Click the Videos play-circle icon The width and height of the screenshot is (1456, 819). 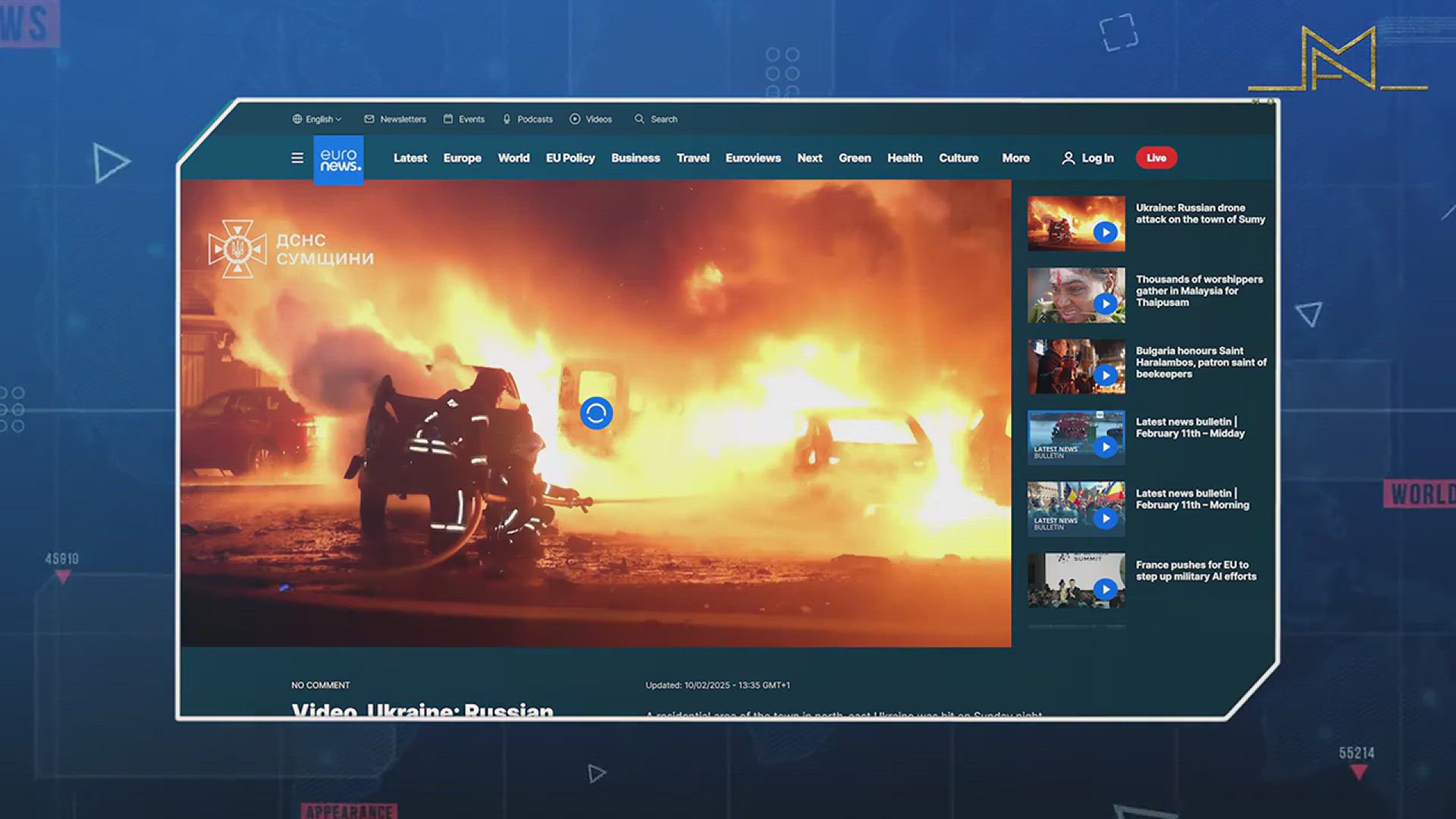point(575,119)
